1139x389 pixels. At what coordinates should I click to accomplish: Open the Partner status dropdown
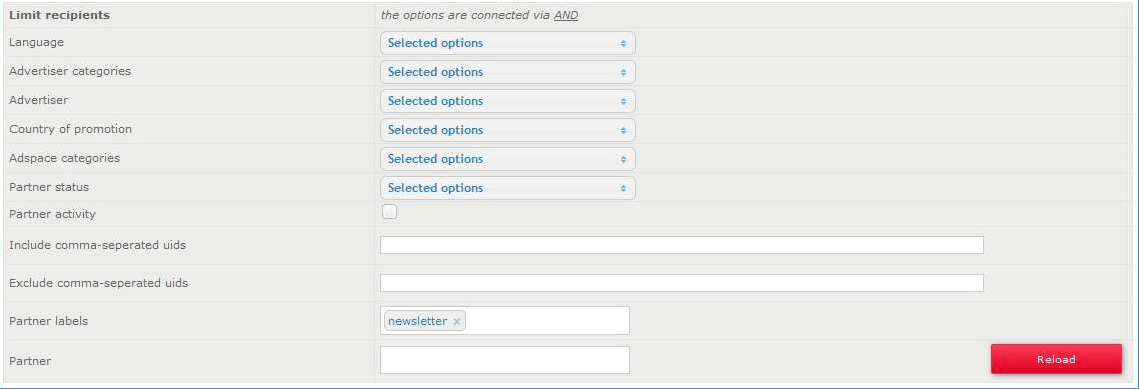click(x=507, y=188)
